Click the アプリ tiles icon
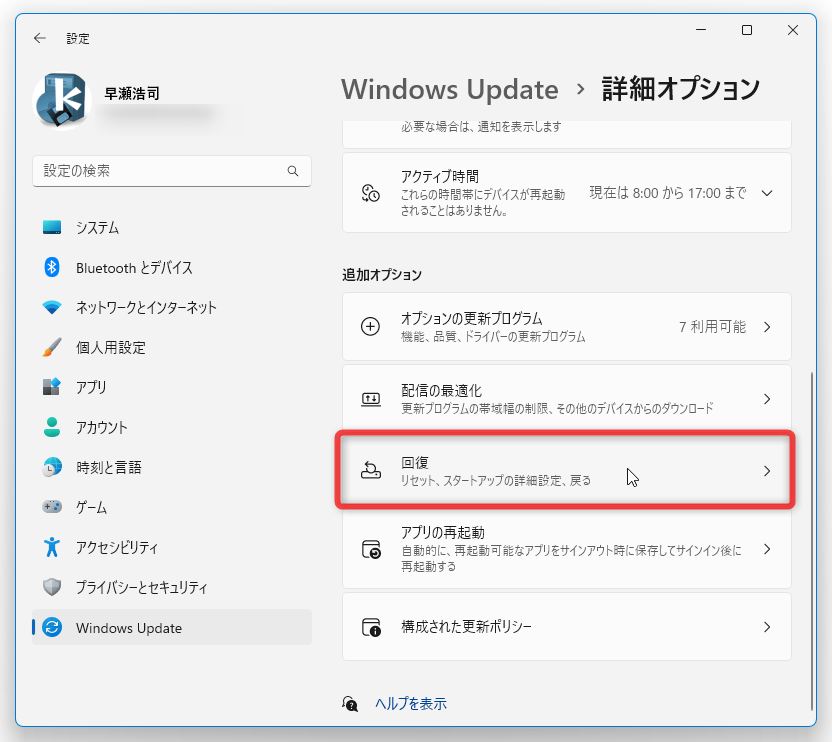The image size is (832, 742). [52, 387]
